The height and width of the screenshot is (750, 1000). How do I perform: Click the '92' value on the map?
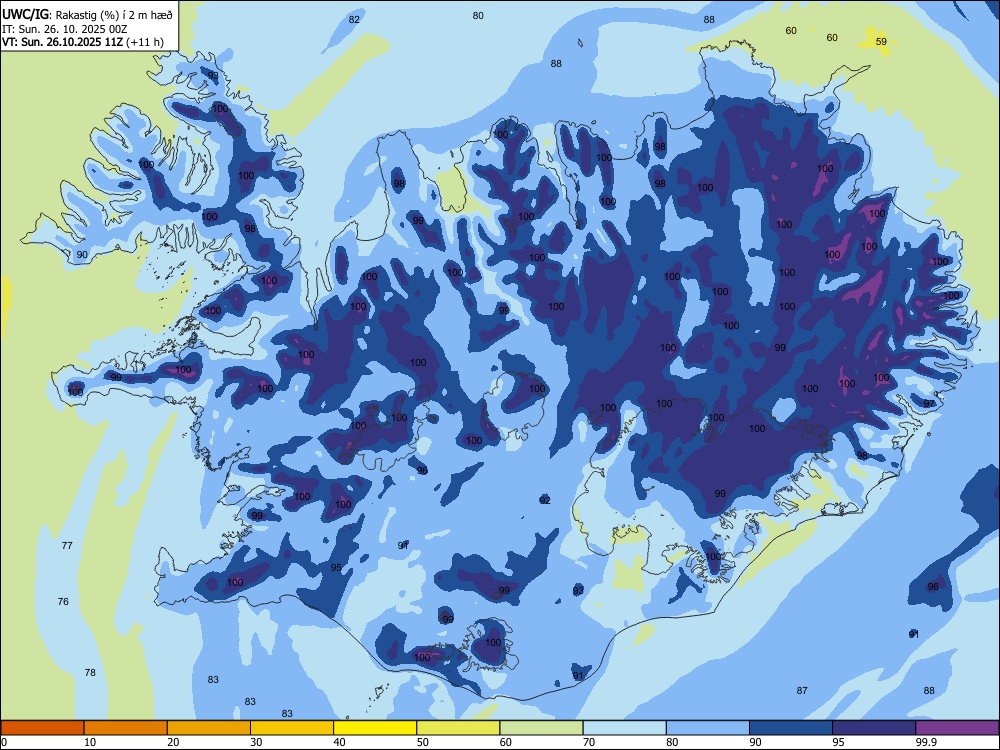(x=545, y=500)
